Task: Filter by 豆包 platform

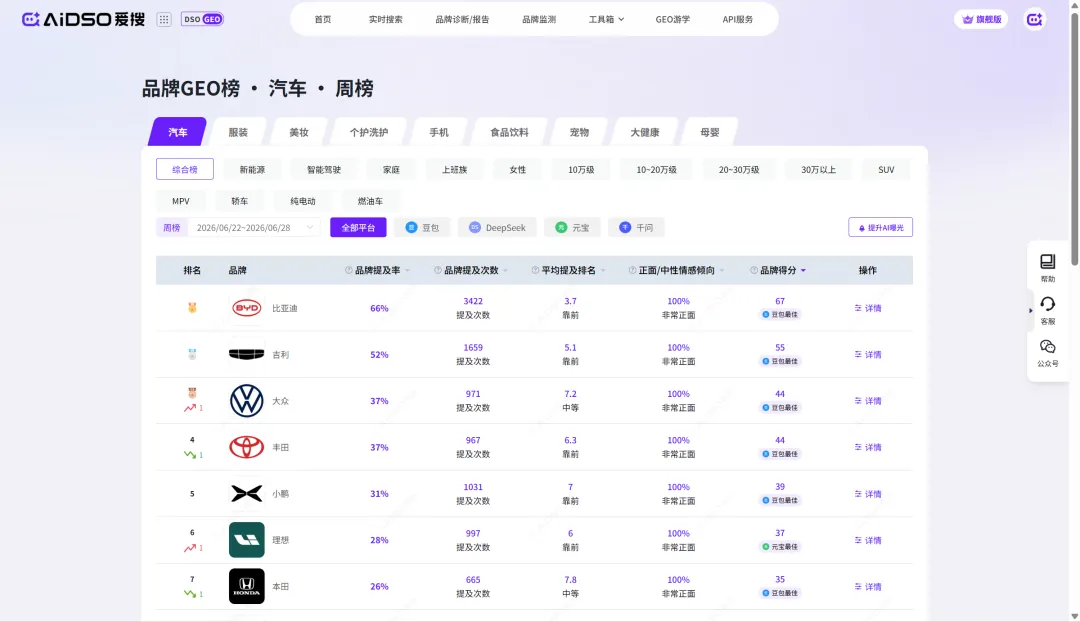Action: [422, 227]
